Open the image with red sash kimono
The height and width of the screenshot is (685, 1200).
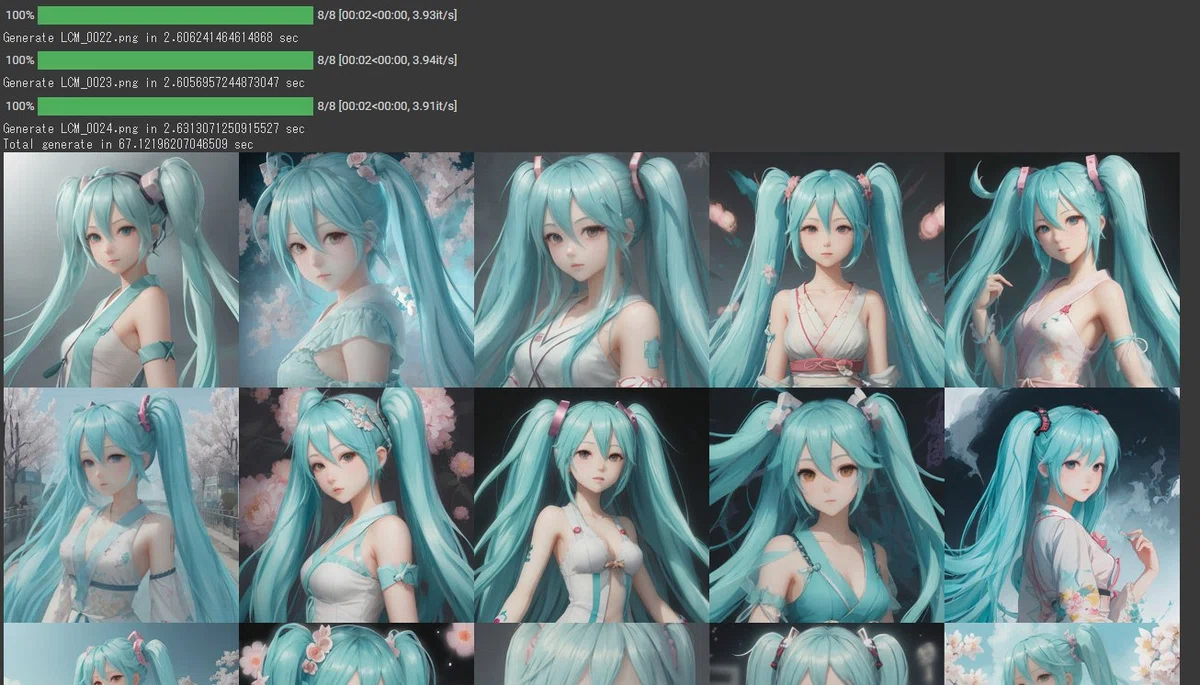pos(827,270)
